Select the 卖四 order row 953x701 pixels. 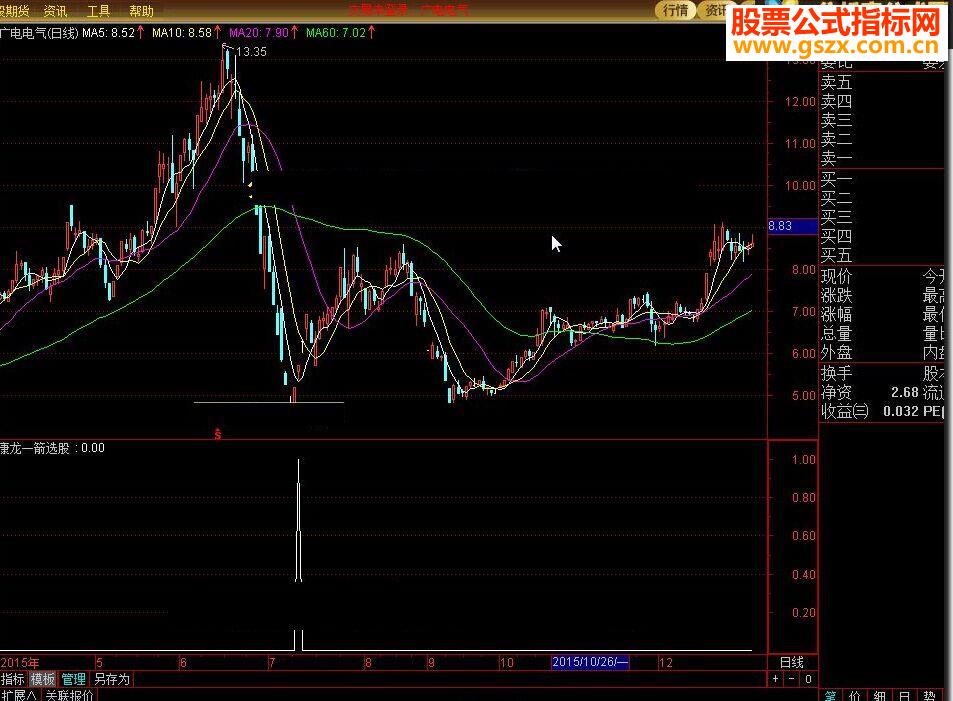836,101
